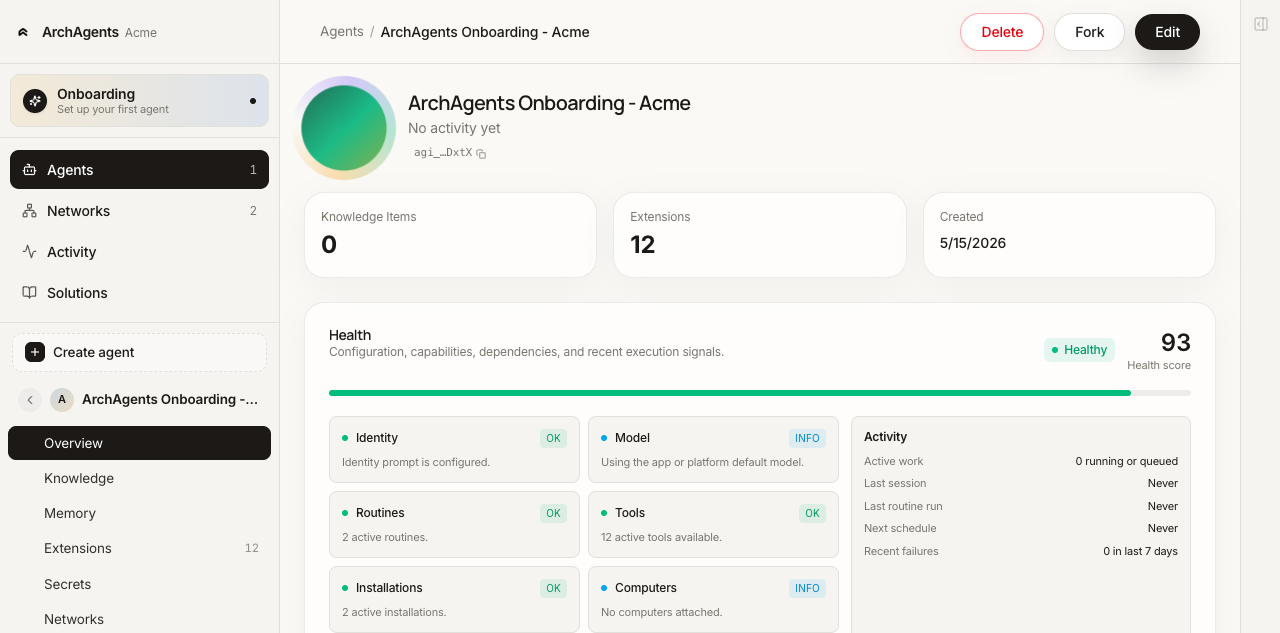The height and width of the screenshot is (633, 1280).
Task: Open the Solutions section
Action: [x=139, y=293]
